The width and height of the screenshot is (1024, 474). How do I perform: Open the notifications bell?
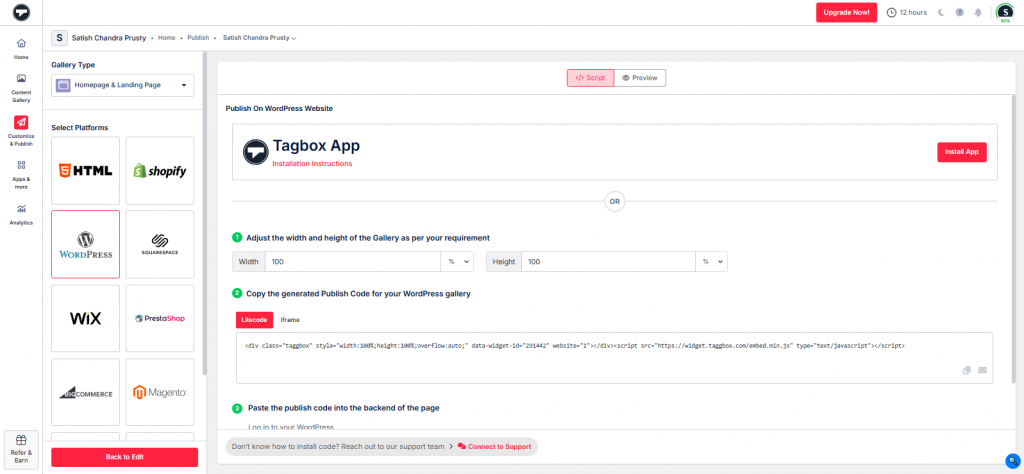[x=977, y=13]
